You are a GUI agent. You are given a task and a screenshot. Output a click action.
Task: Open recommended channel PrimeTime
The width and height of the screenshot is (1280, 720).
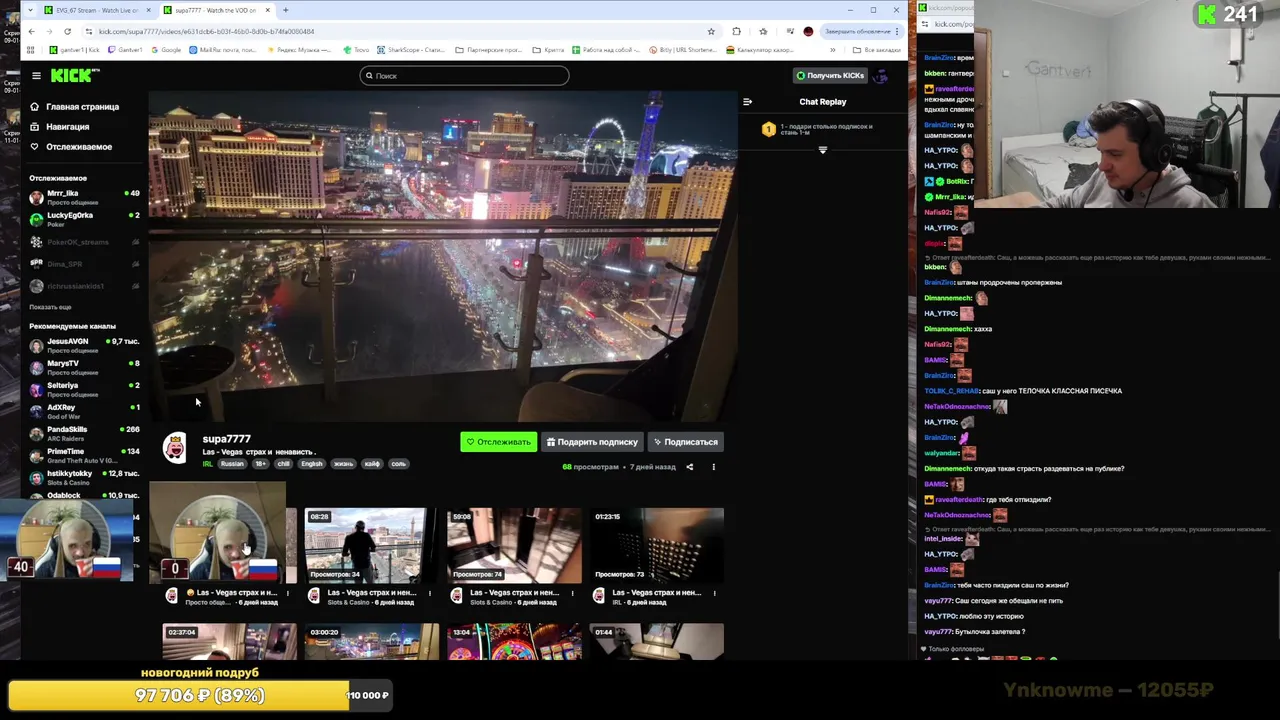[x=84, y=456]
